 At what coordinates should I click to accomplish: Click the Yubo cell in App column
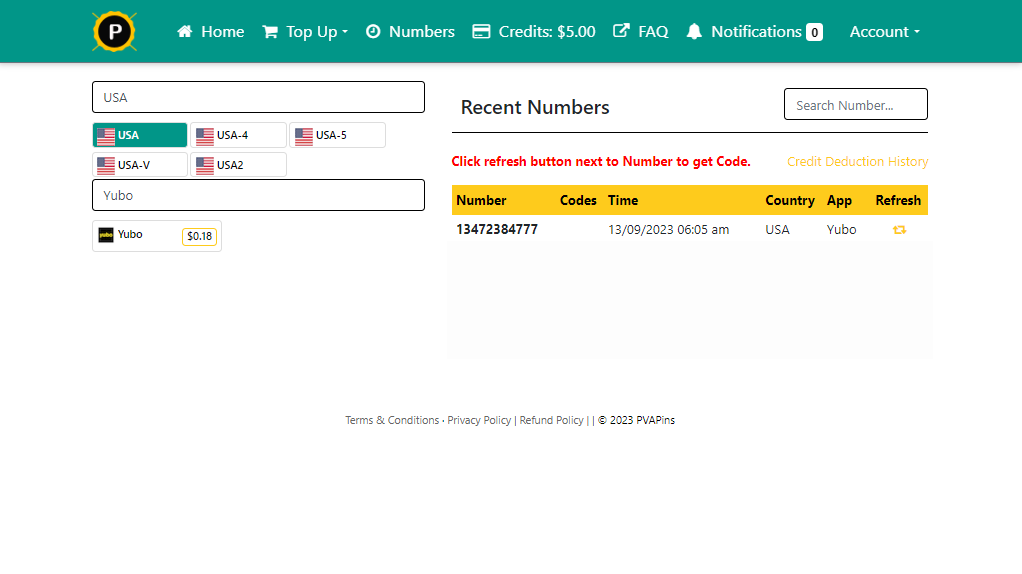(x=841, y=229)
